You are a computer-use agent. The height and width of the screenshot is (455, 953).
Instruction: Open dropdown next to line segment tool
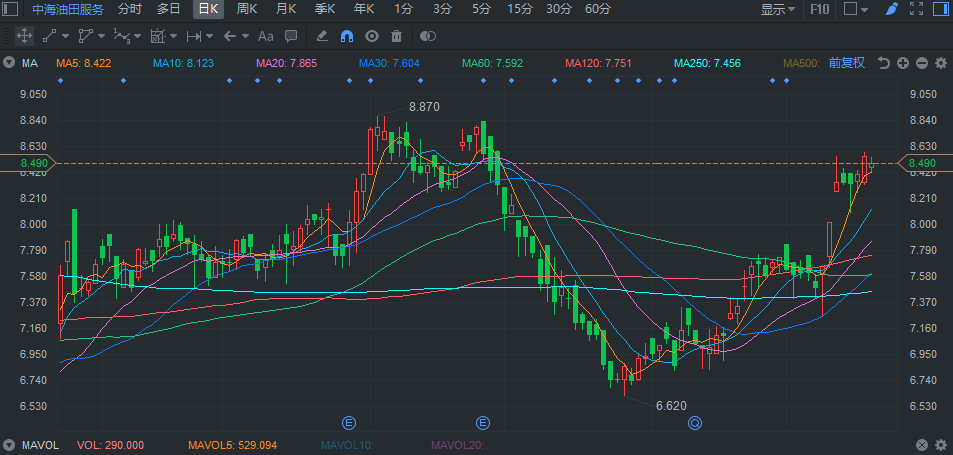coord(64,36)
